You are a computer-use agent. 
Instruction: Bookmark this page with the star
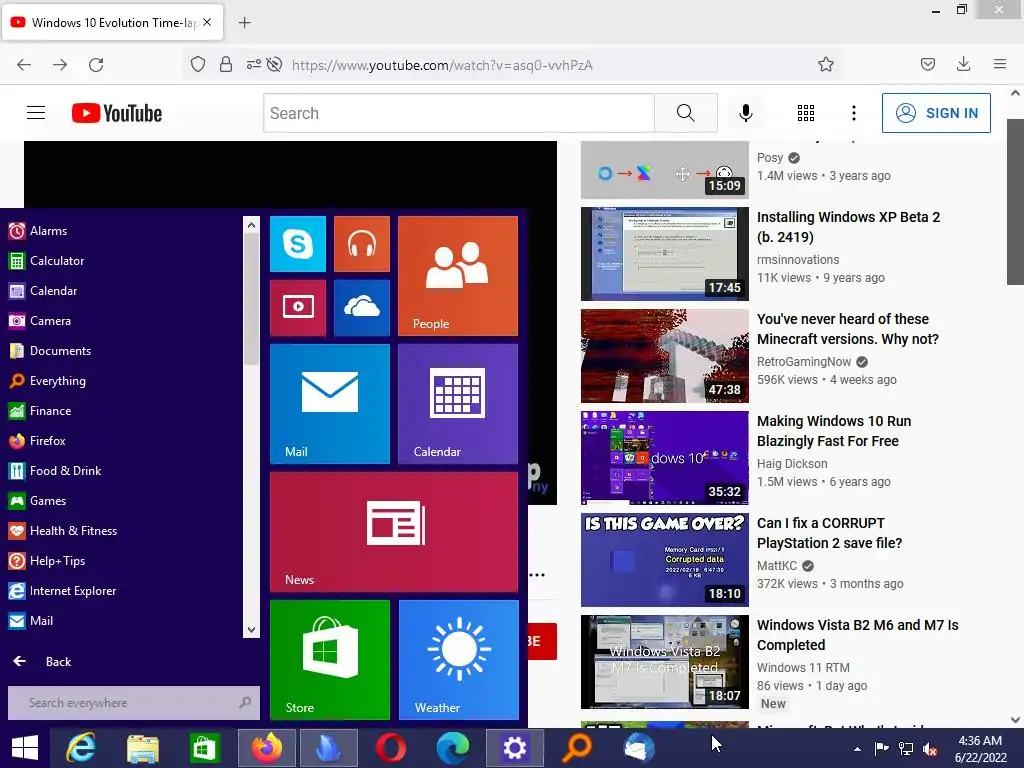pyautogui.click(x=825, y=64)
